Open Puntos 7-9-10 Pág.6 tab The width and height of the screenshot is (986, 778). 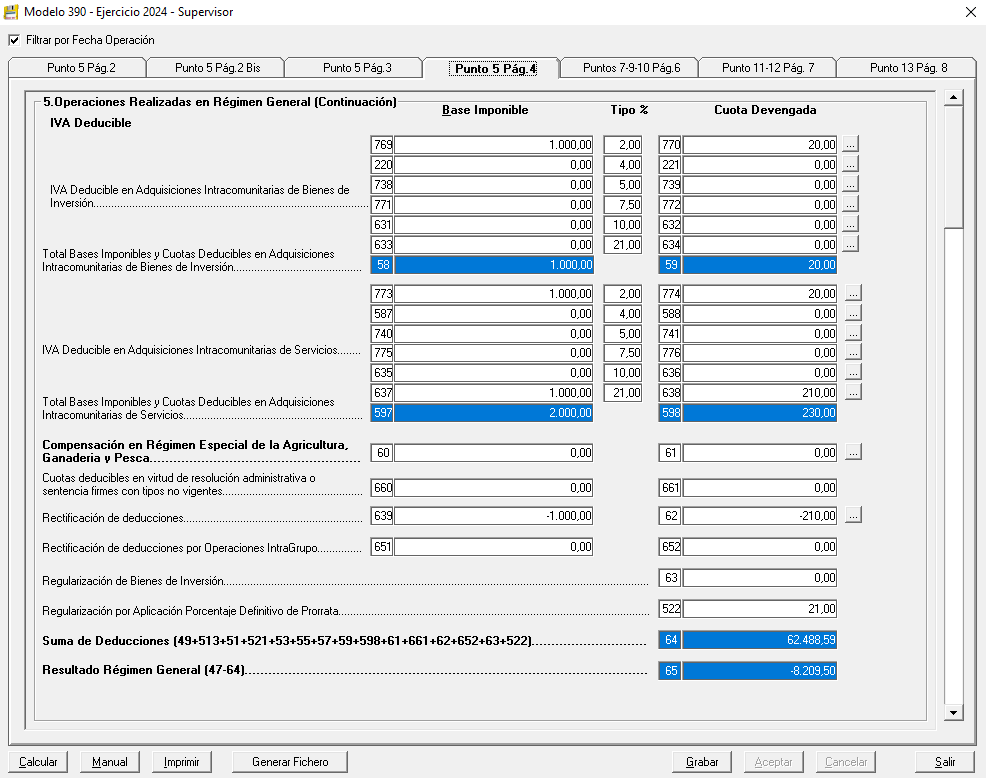pos(631,67)
